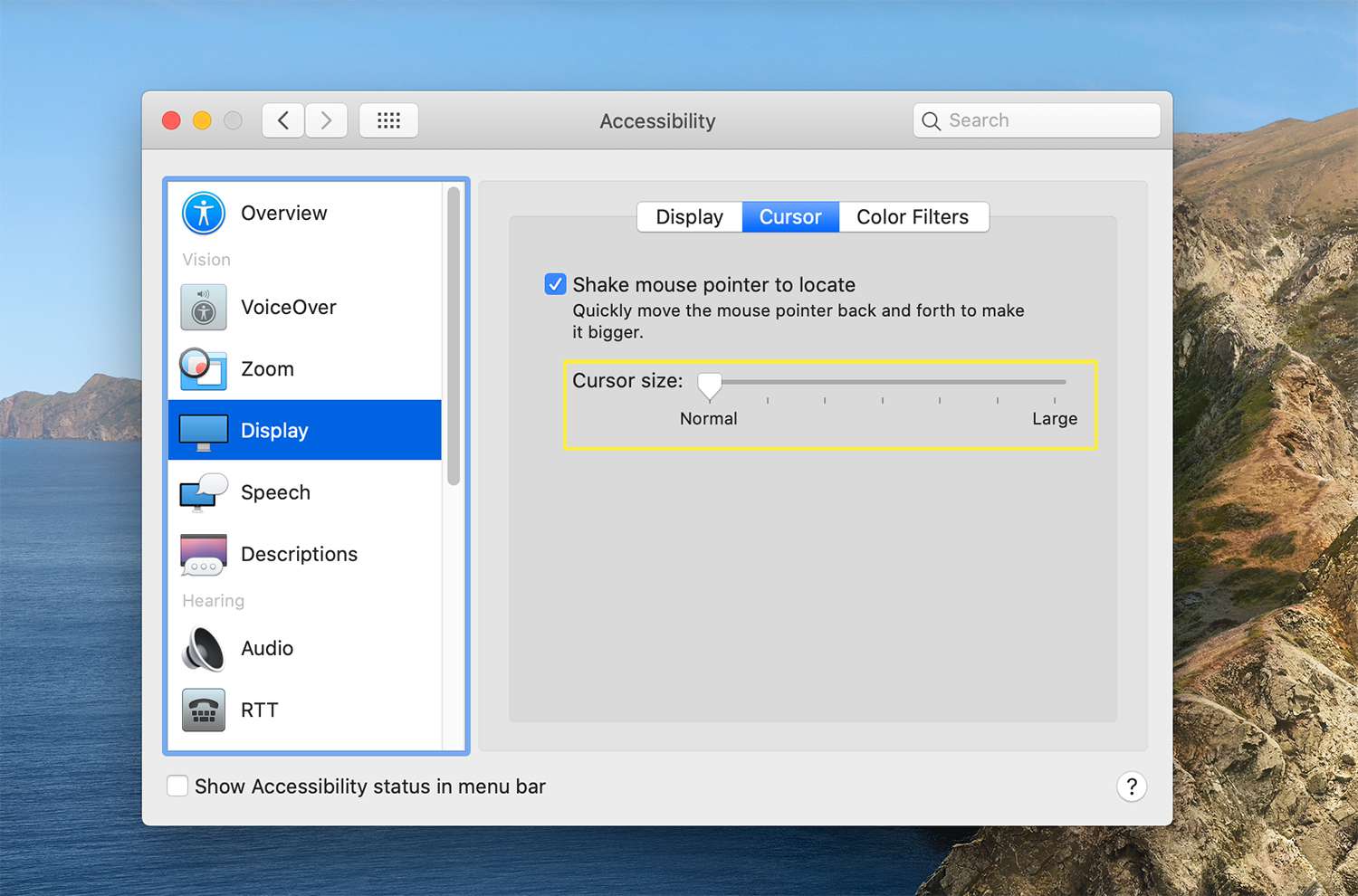Switch to the Color Filters tab

[913, 217]
